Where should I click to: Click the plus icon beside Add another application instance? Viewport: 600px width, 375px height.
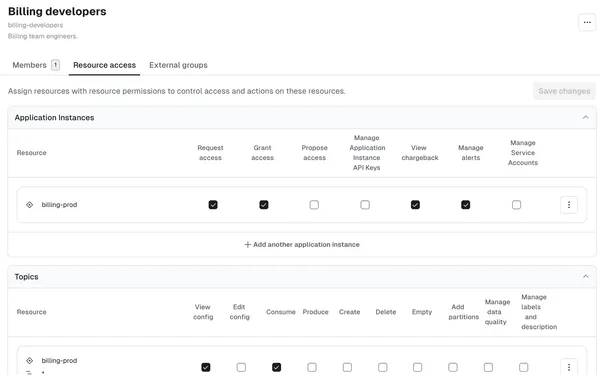coord(248,245)
